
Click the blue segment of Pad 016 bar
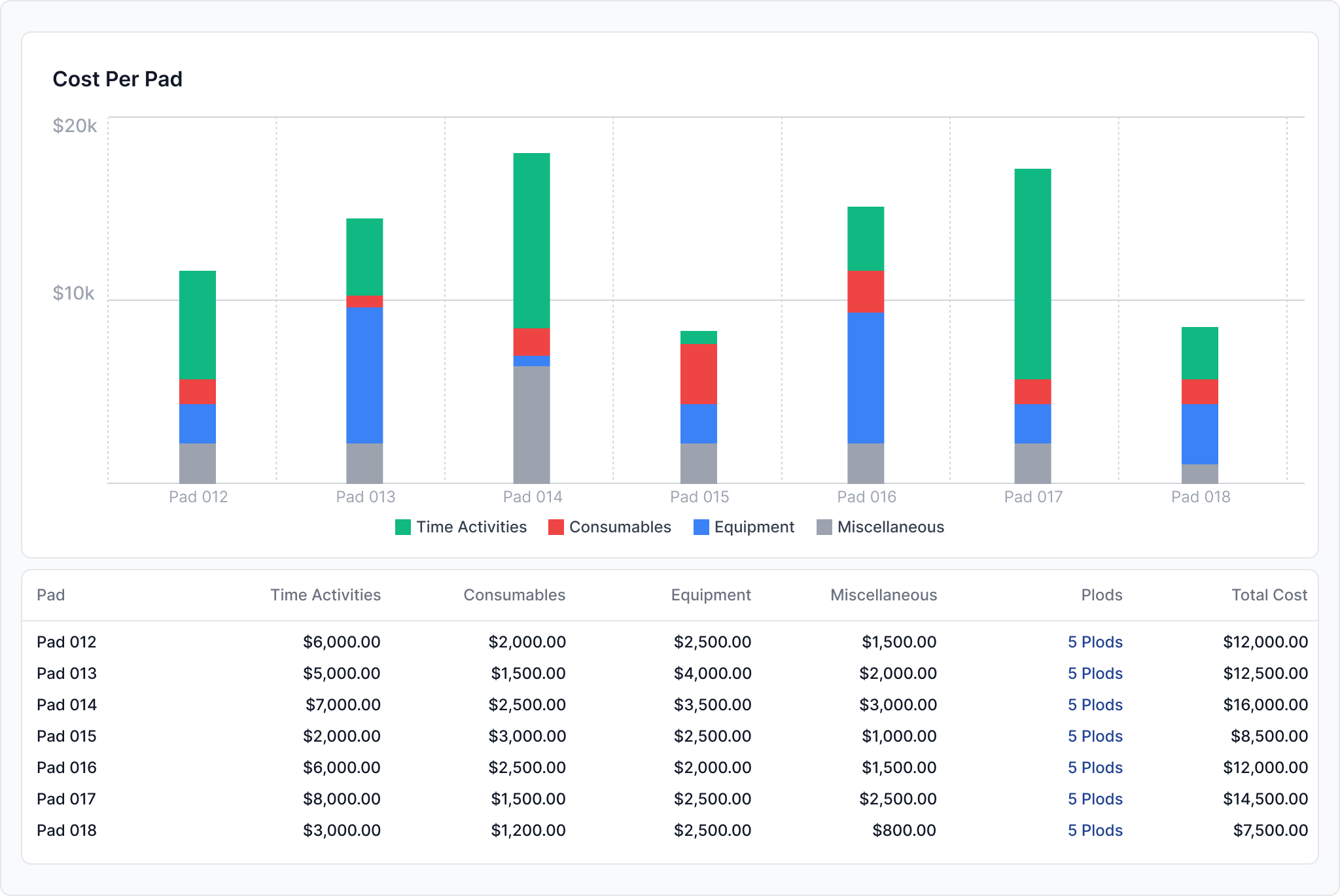[x=866, y=377]
